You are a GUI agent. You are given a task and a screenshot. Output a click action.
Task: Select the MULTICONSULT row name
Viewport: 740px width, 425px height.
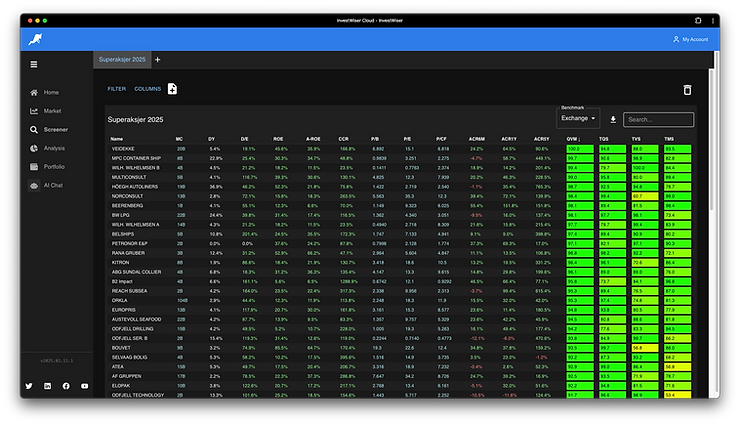(129, 177)
